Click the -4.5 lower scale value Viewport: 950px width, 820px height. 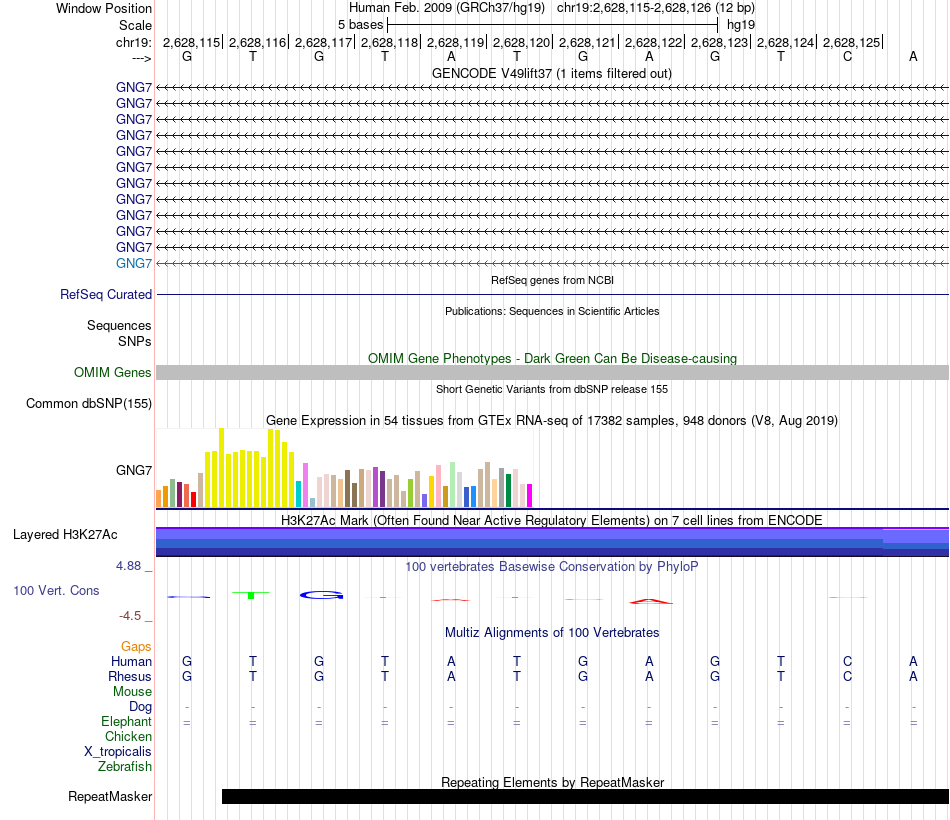(x=130, y=616)
